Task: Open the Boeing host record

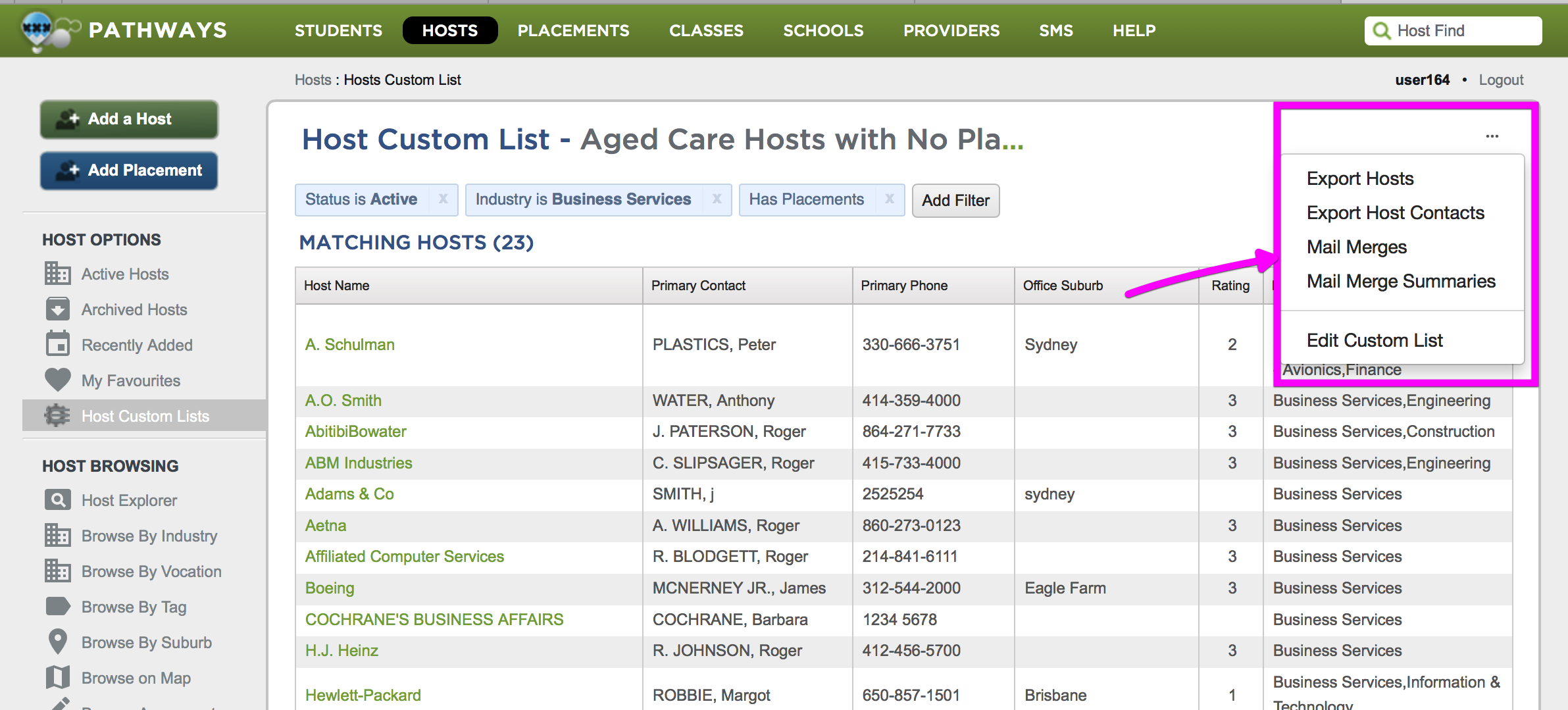Action: pyautogui.click(x=329, y=588)
